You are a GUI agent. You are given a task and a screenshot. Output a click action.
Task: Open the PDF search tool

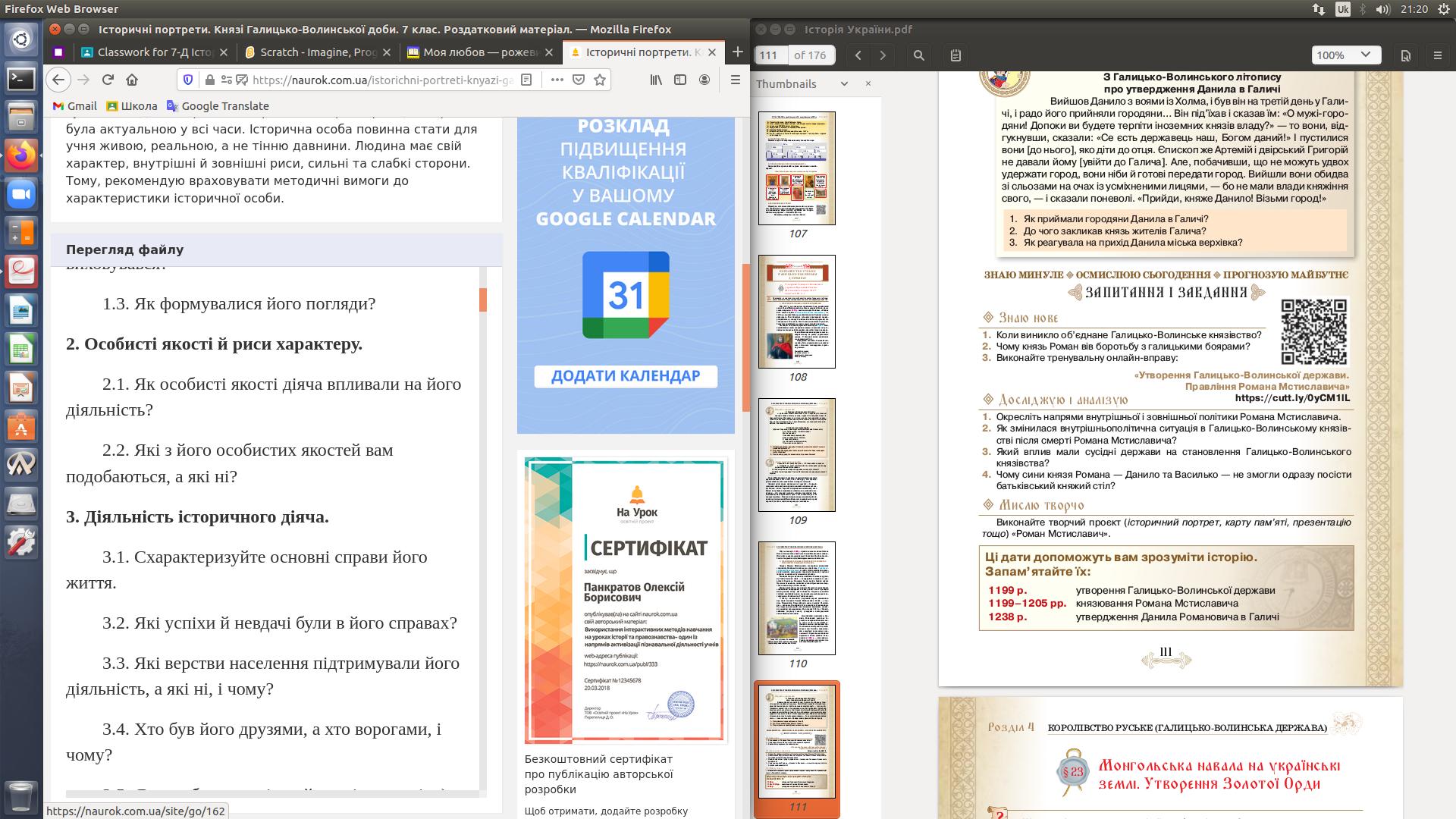[919, 55]
